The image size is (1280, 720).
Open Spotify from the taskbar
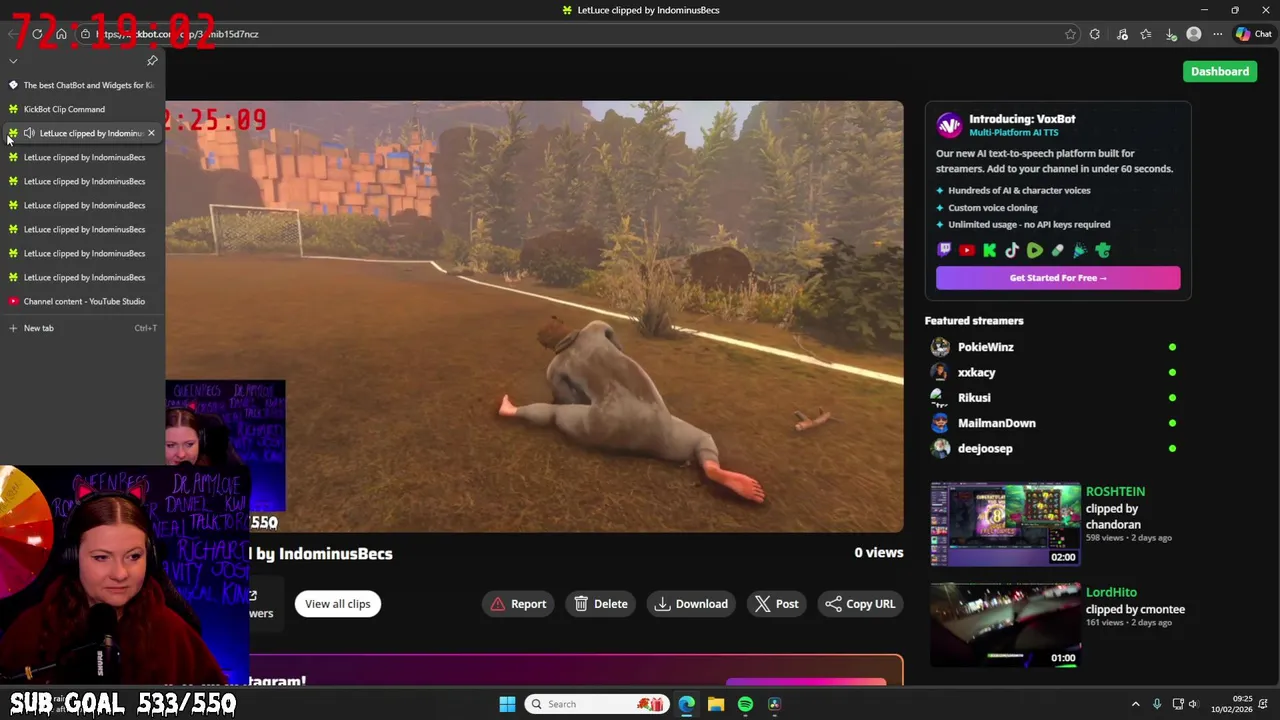[x=745, y=704]
